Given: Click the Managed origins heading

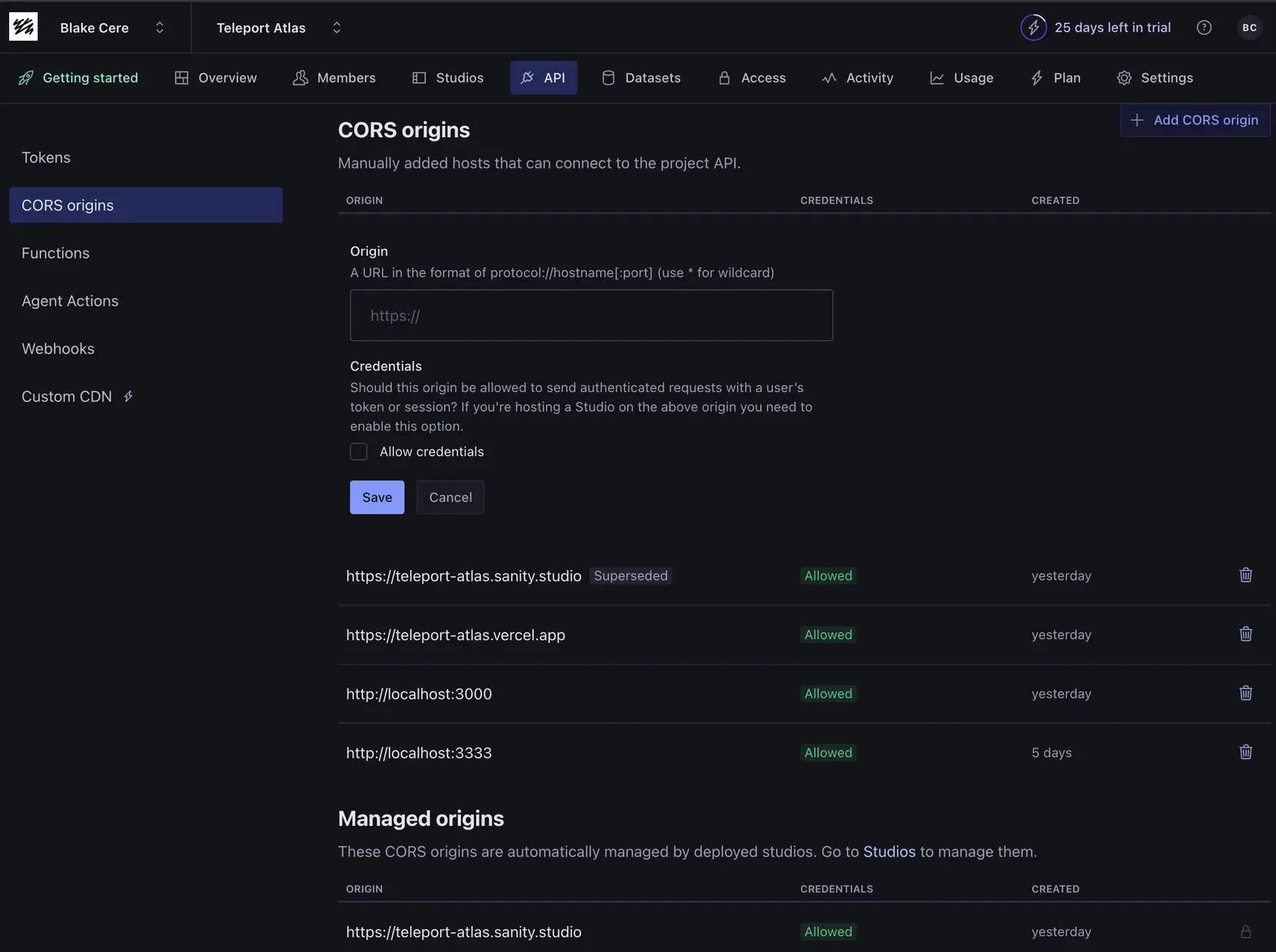Looking at the screenshot, I should 421,818.
